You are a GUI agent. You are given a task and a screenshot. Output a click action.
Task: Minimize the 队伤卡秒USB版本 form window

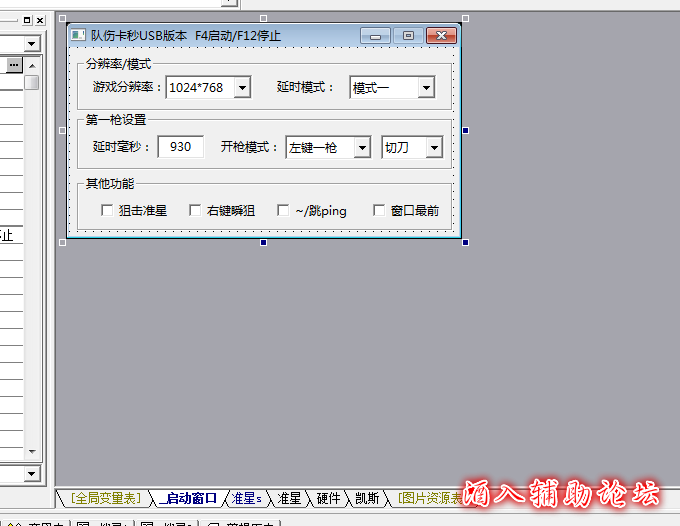coord(375,36)
